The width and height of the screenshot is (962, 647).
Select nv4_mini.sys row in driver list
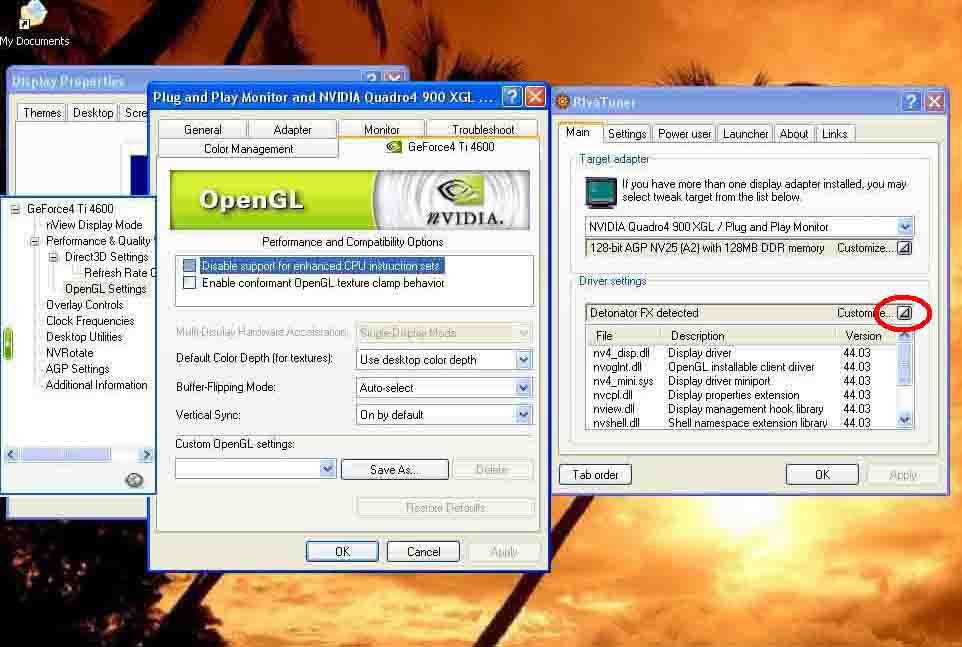(x=742, y=381)
